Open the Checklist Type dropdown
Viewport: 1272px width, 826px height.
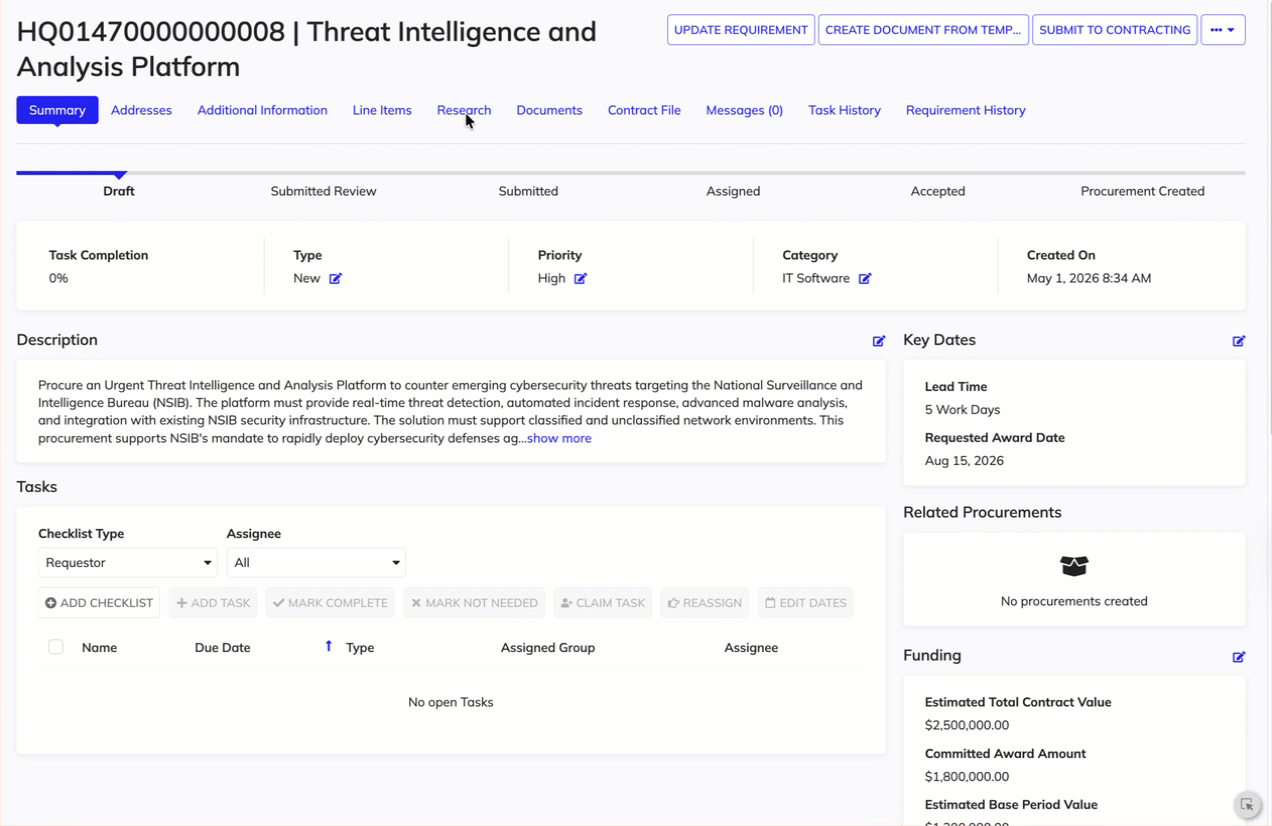click(127, 563)
